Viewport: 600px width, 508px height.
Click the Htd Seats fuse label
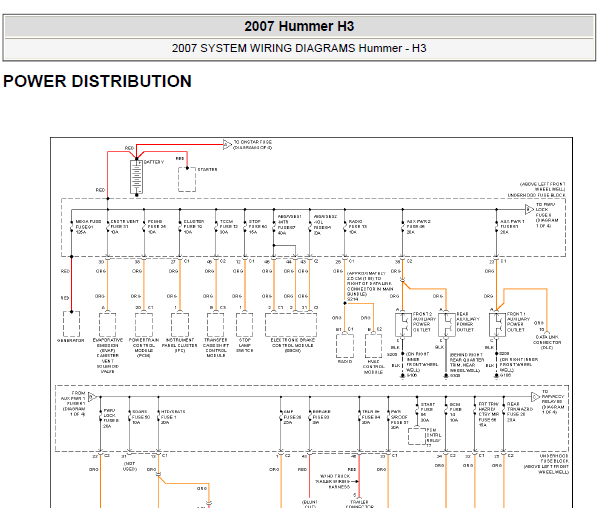coord(173,417)
